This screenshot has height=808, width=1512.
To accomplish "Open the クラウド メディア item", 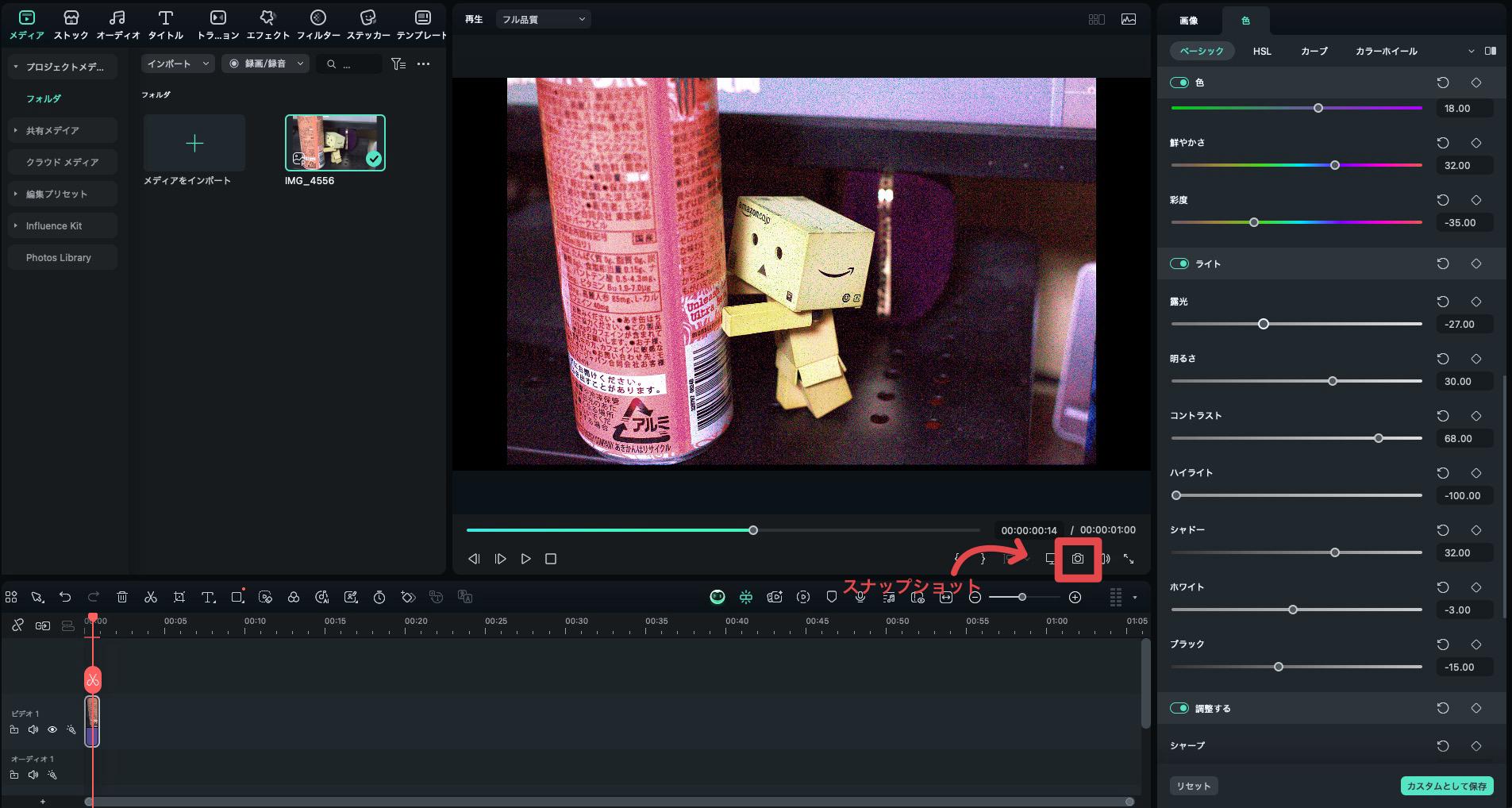I will [63, 162].
